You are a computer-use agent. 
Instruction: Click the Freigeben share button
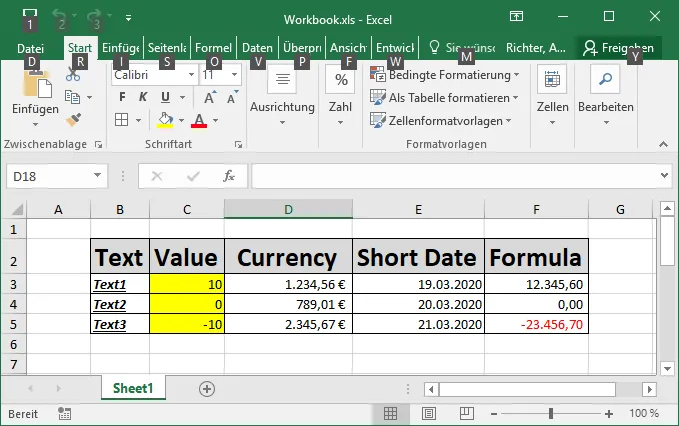click(618, 48)
